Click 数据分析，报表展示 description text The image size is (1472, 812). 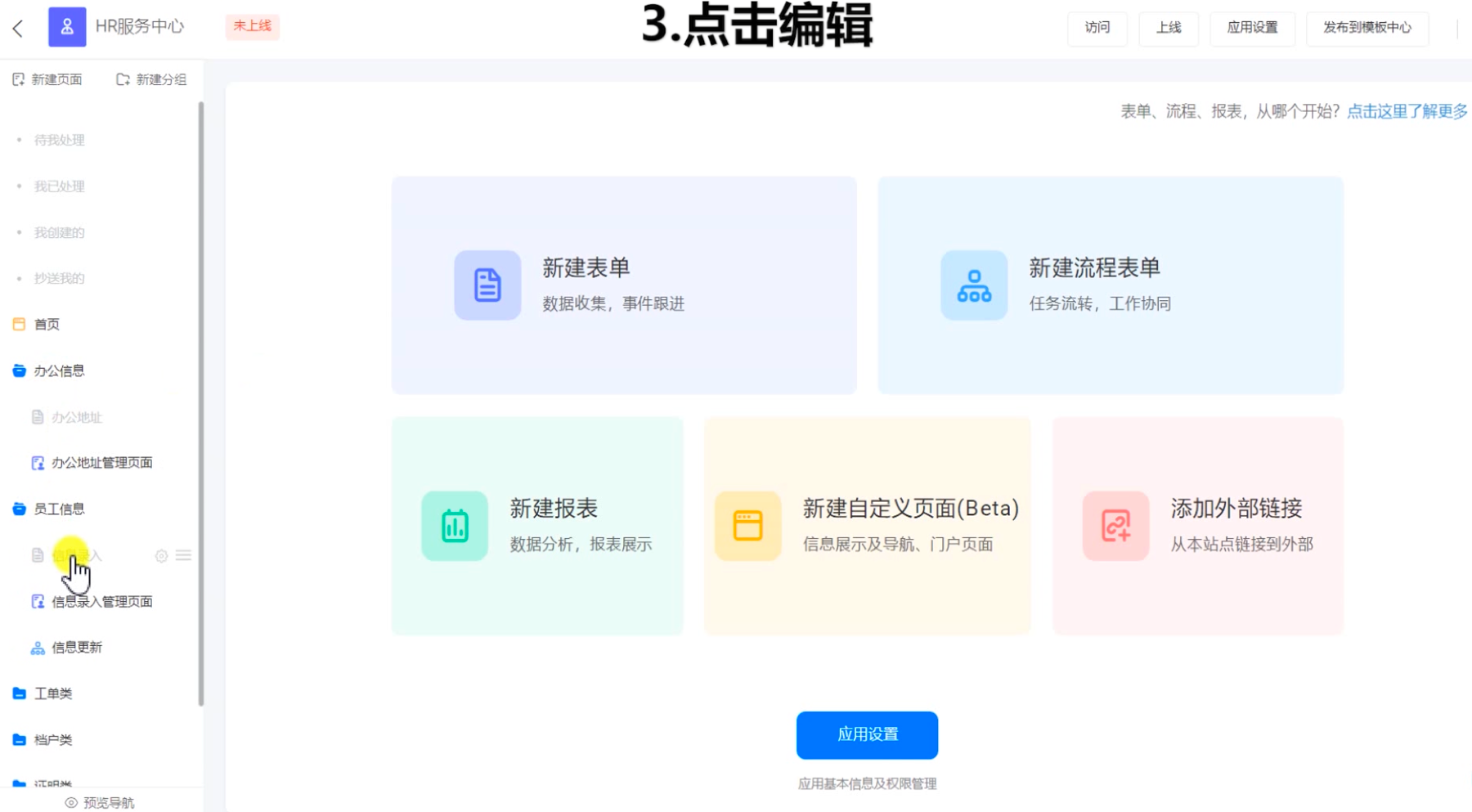pos(581,545)
